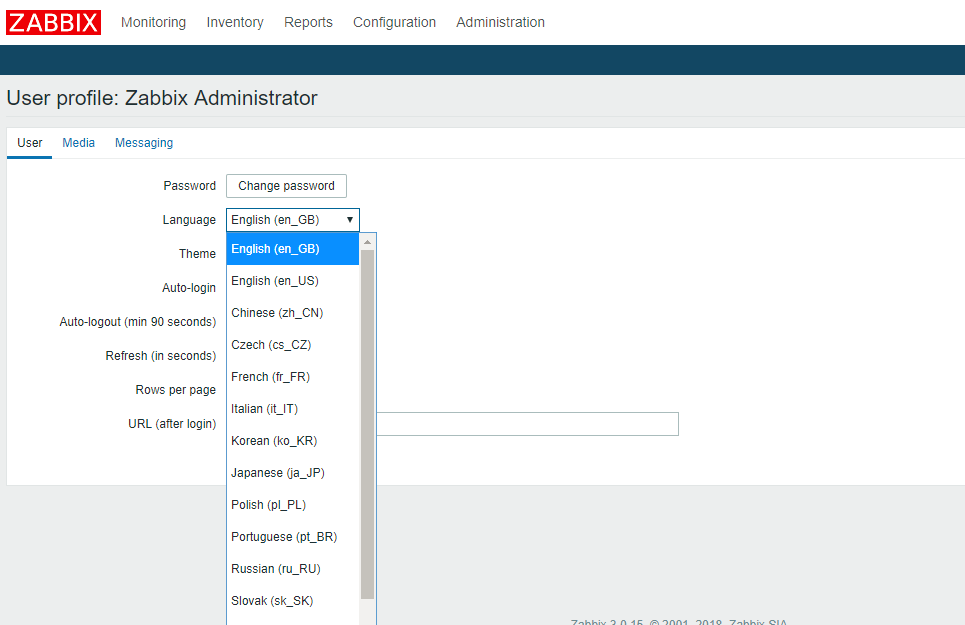Click the Auto-logout (min 90 seconds) label
Viewport: 965px width, 625px height.
click(x=138, y=322)
